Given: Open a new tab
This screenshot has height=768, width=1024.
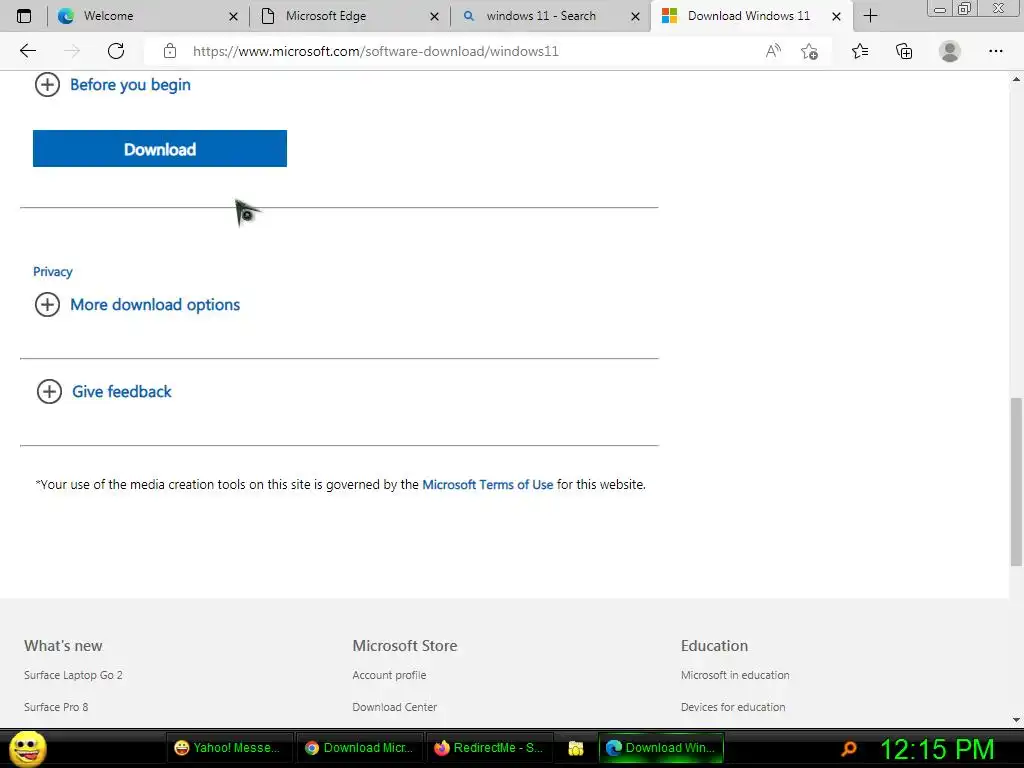Looking at the screenshot, I should 871,16.
